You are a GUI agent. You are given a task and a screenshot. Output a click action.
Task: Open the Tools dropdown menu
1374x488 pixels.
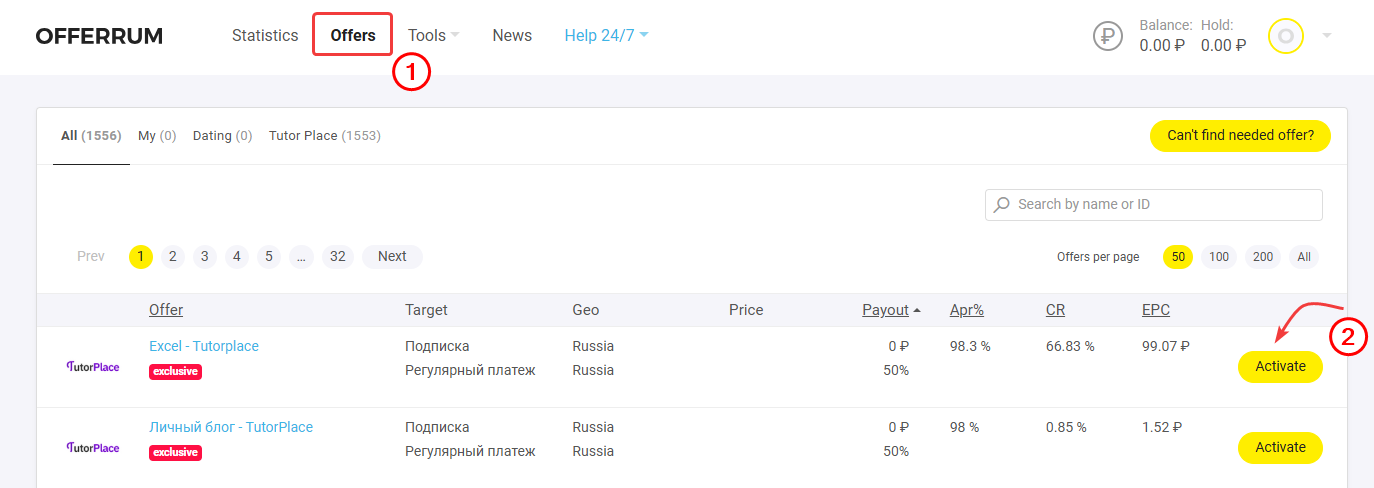434,35
